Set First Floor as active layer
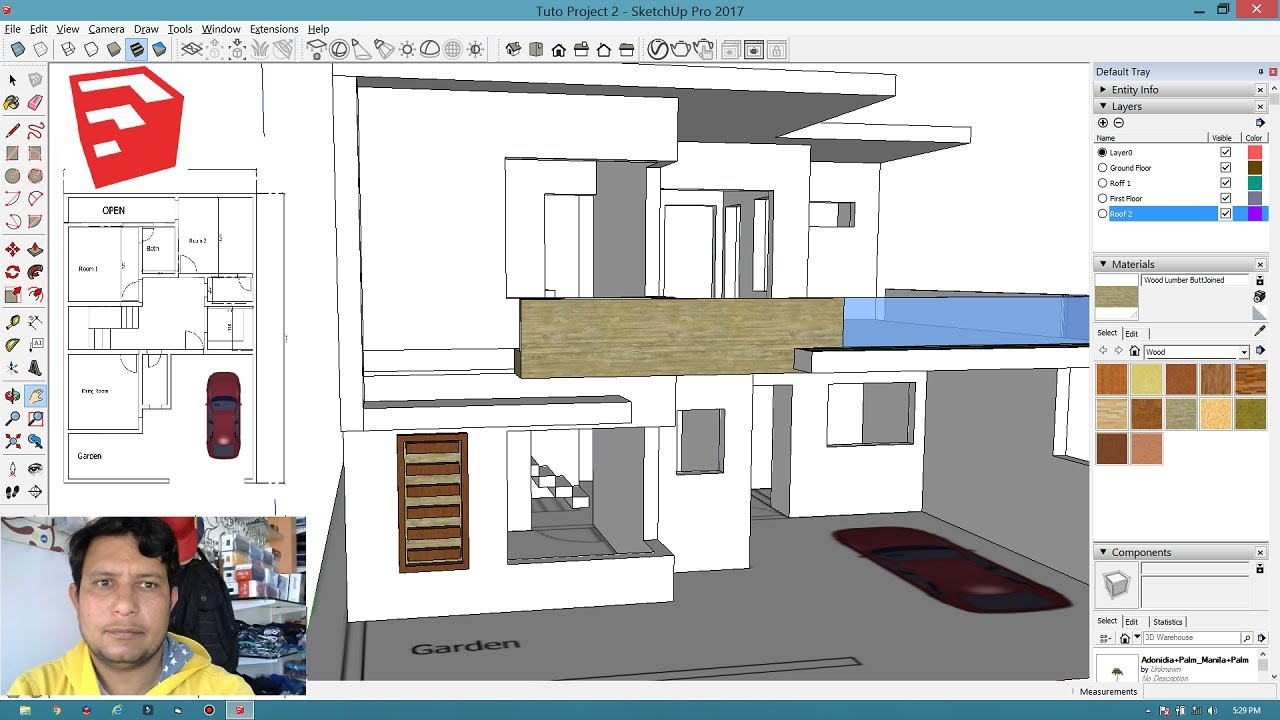 1102,198
